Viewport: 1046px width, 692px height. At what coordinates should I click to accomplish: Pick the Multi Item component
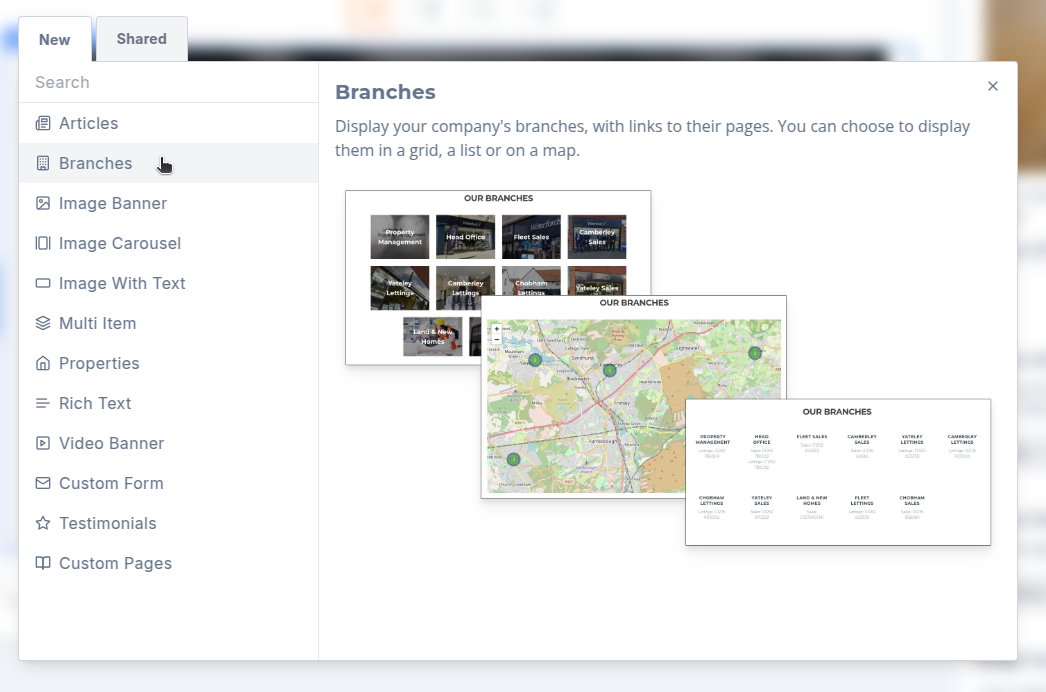click(x=169, y=324)
